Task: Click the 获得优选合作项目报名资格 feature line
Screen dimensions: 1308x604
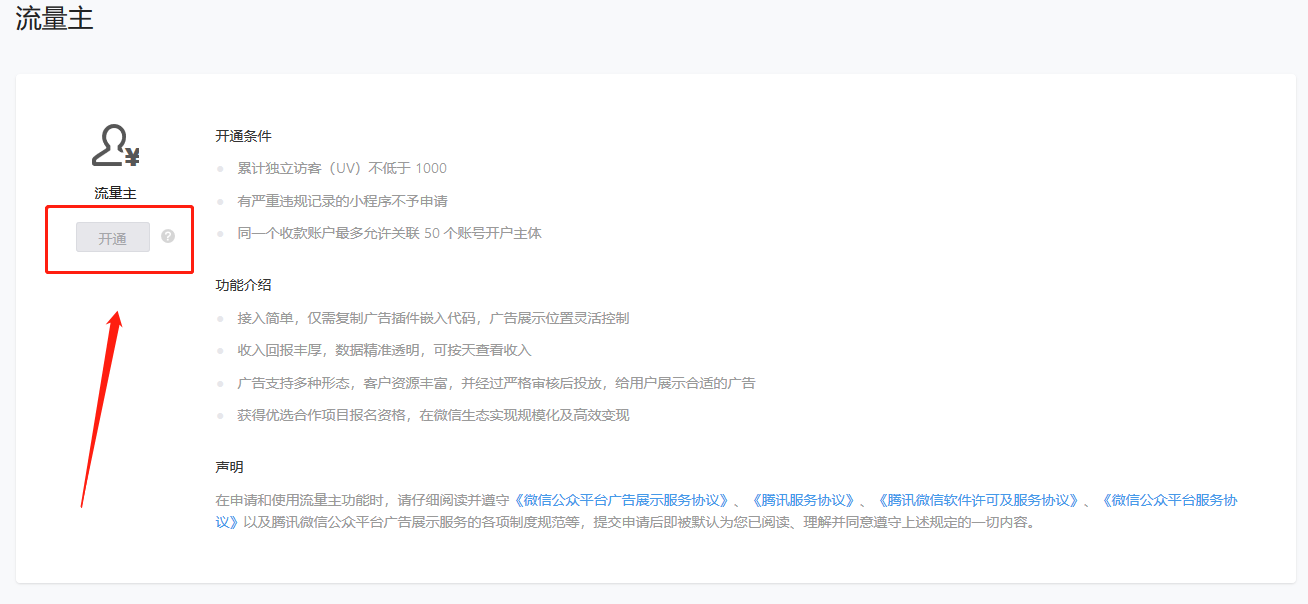Action: coord(432,415)
